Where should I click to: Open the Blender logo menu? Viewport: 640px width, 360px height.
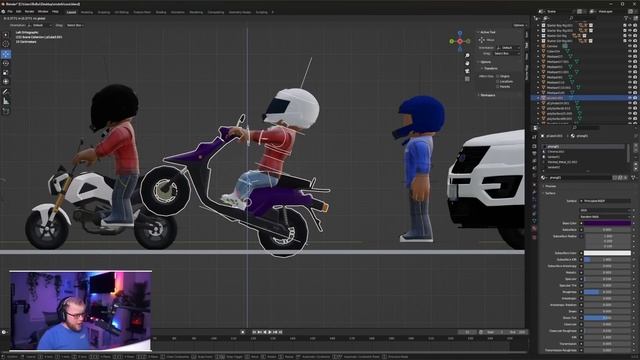(x=3, y=12)
